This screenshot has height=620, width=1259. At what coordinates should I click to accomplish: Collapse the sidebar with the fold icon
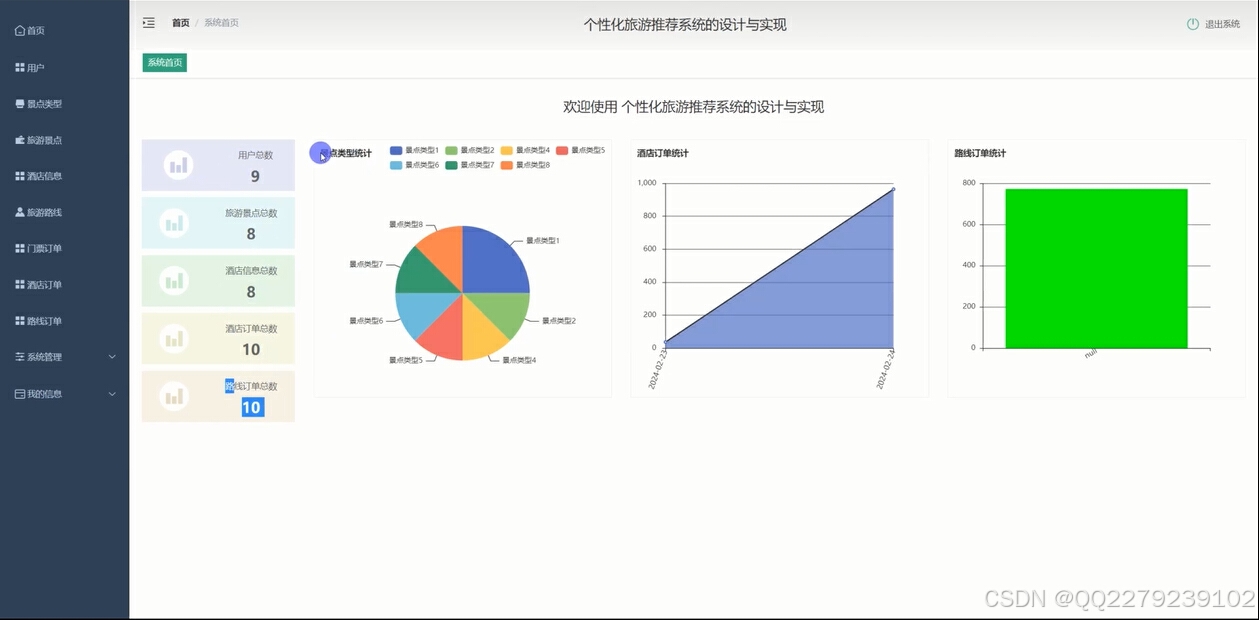pos(148,23)
